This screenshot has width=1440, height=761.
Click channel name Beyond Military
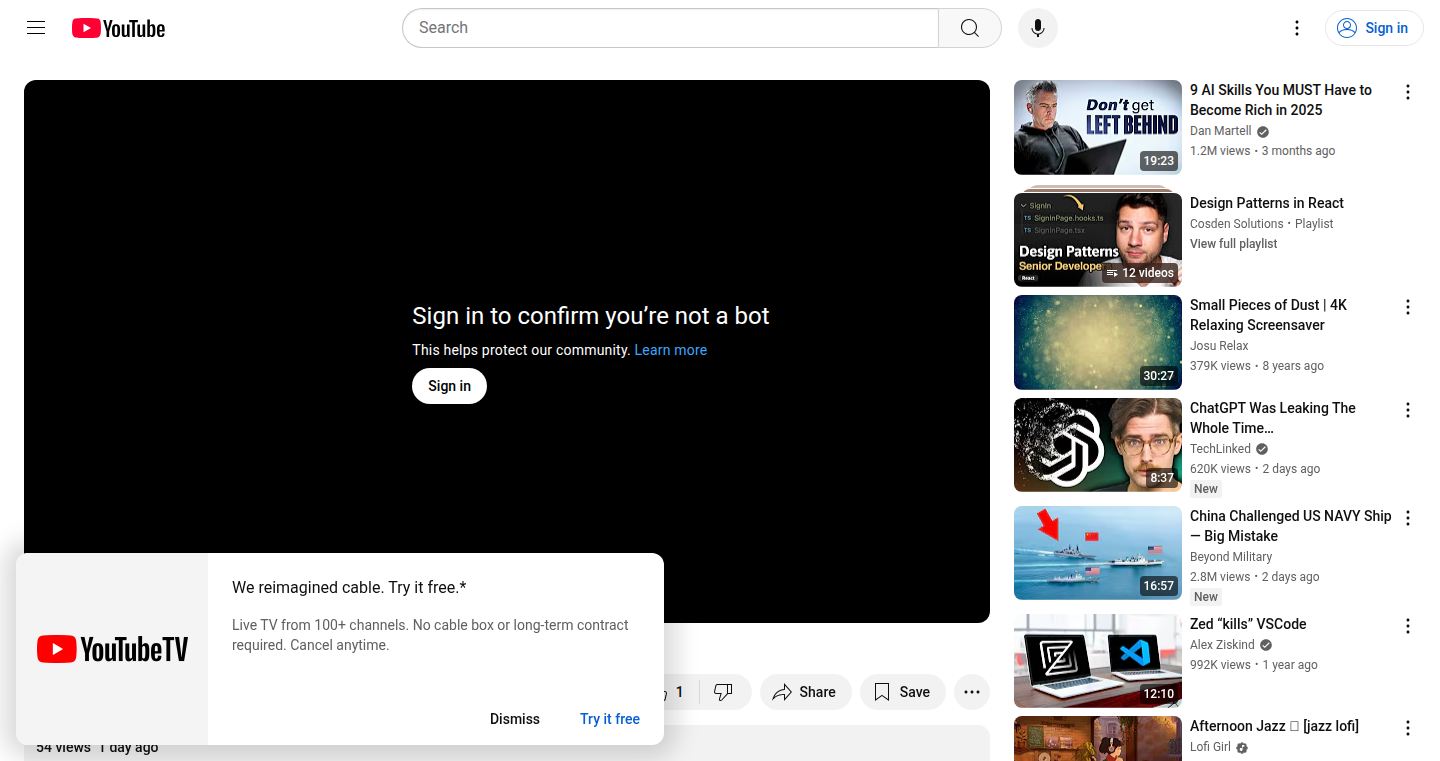(x=1231, y=557)
